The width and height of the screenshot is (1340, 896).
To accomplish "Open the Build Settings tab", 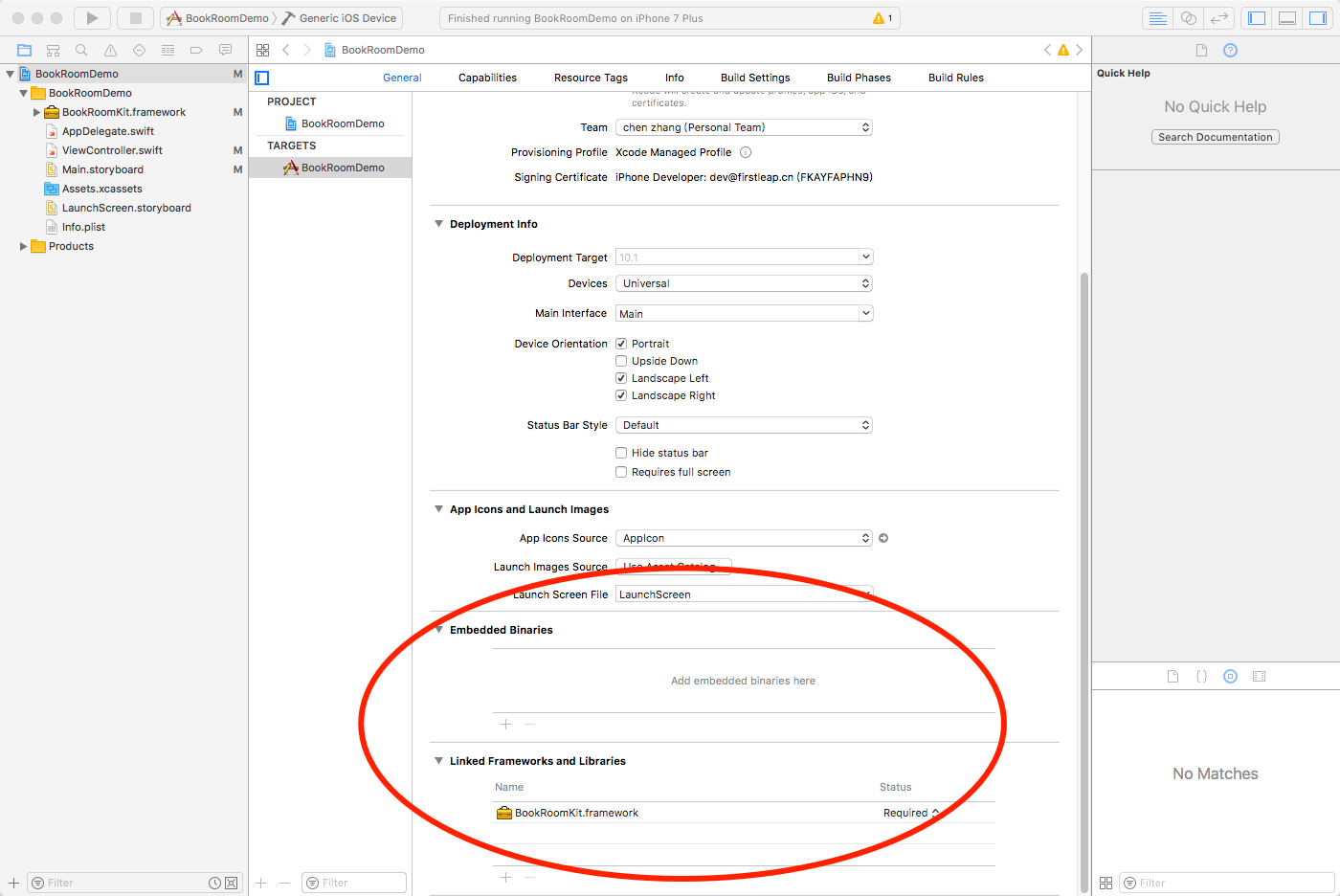I will tap(755, 78).
